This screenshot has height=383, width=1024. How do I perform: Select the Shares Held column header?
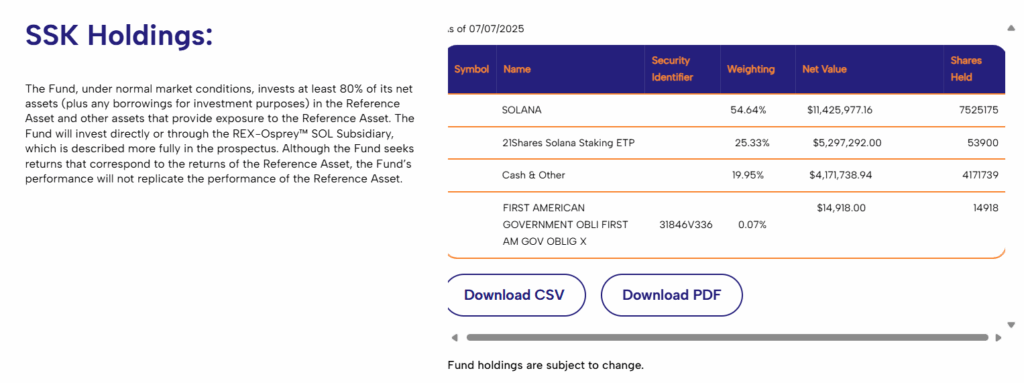click(967, 69)
